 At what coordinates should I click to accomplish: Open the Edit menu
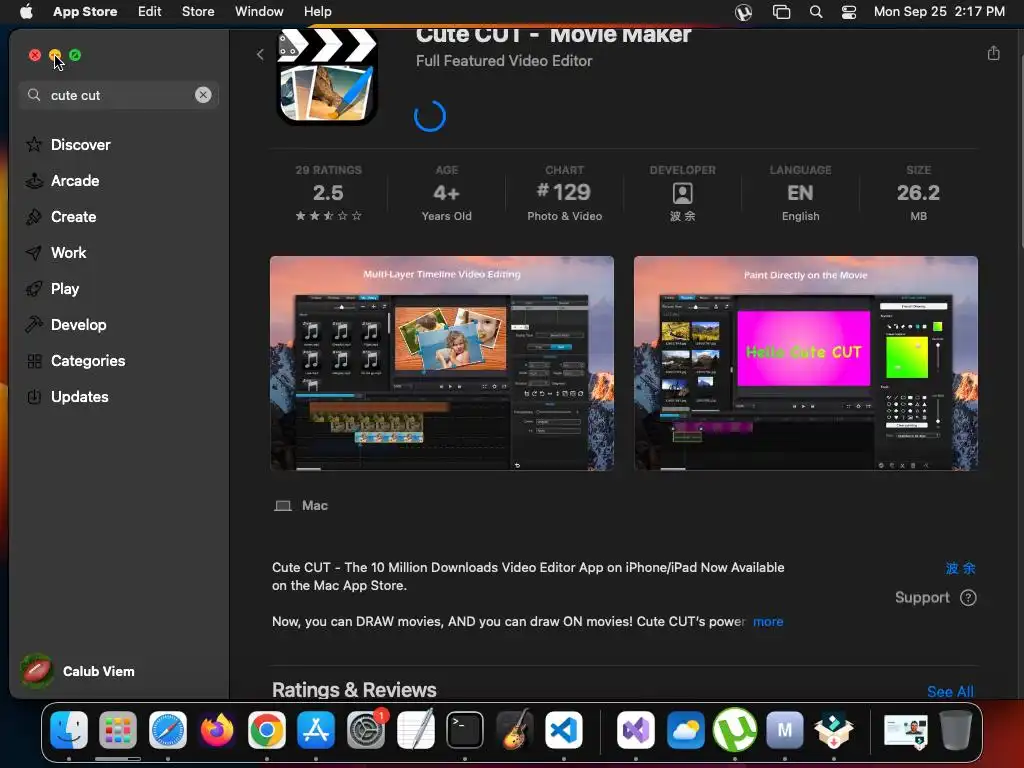tap(150, 11)
